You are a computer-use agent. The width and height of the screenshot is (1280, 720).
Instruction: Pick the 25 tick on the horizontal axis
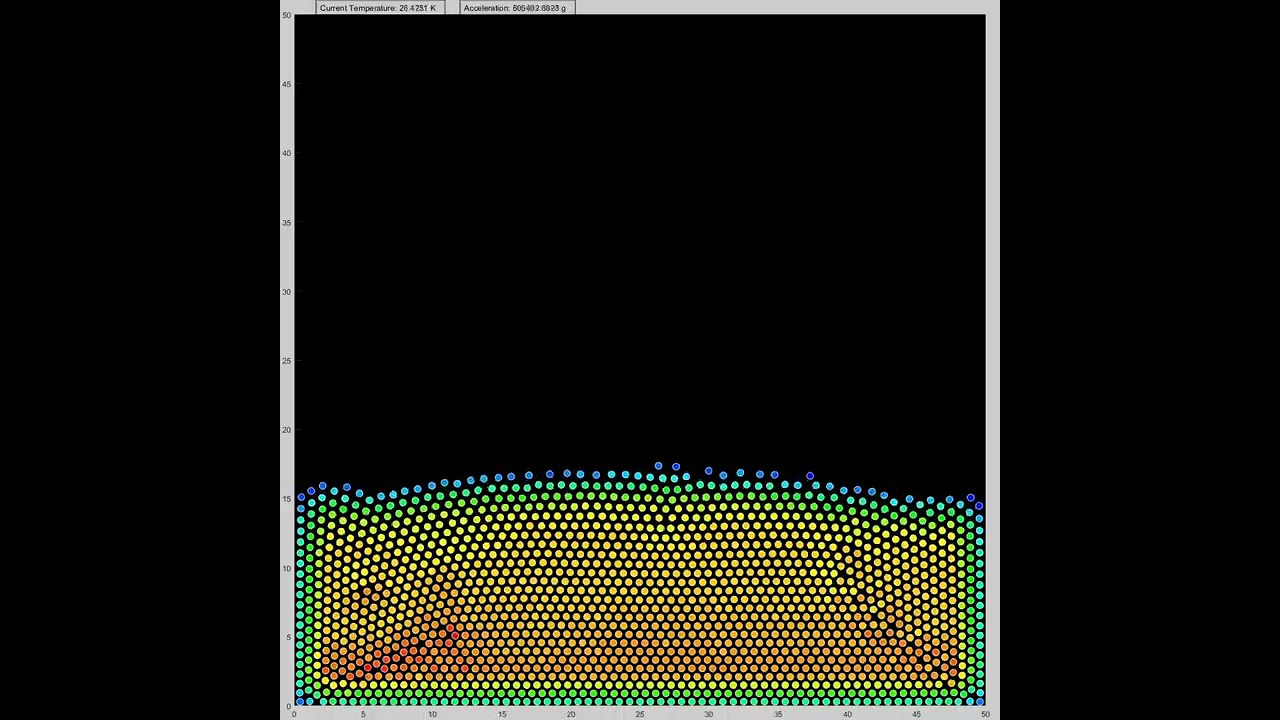pos(640,714)
